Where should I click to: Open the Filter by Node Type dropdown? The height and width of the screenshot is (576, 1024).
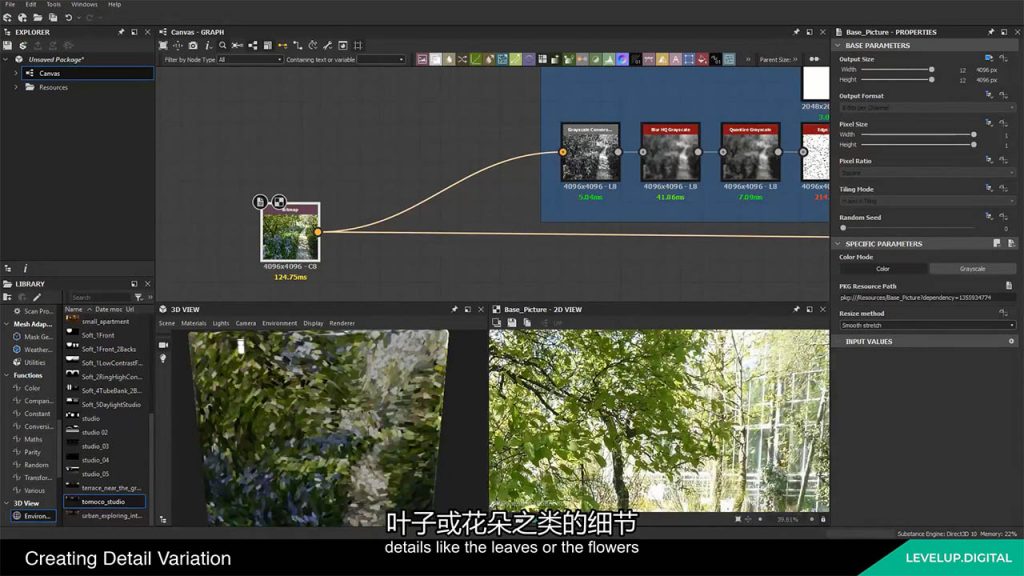250,60
